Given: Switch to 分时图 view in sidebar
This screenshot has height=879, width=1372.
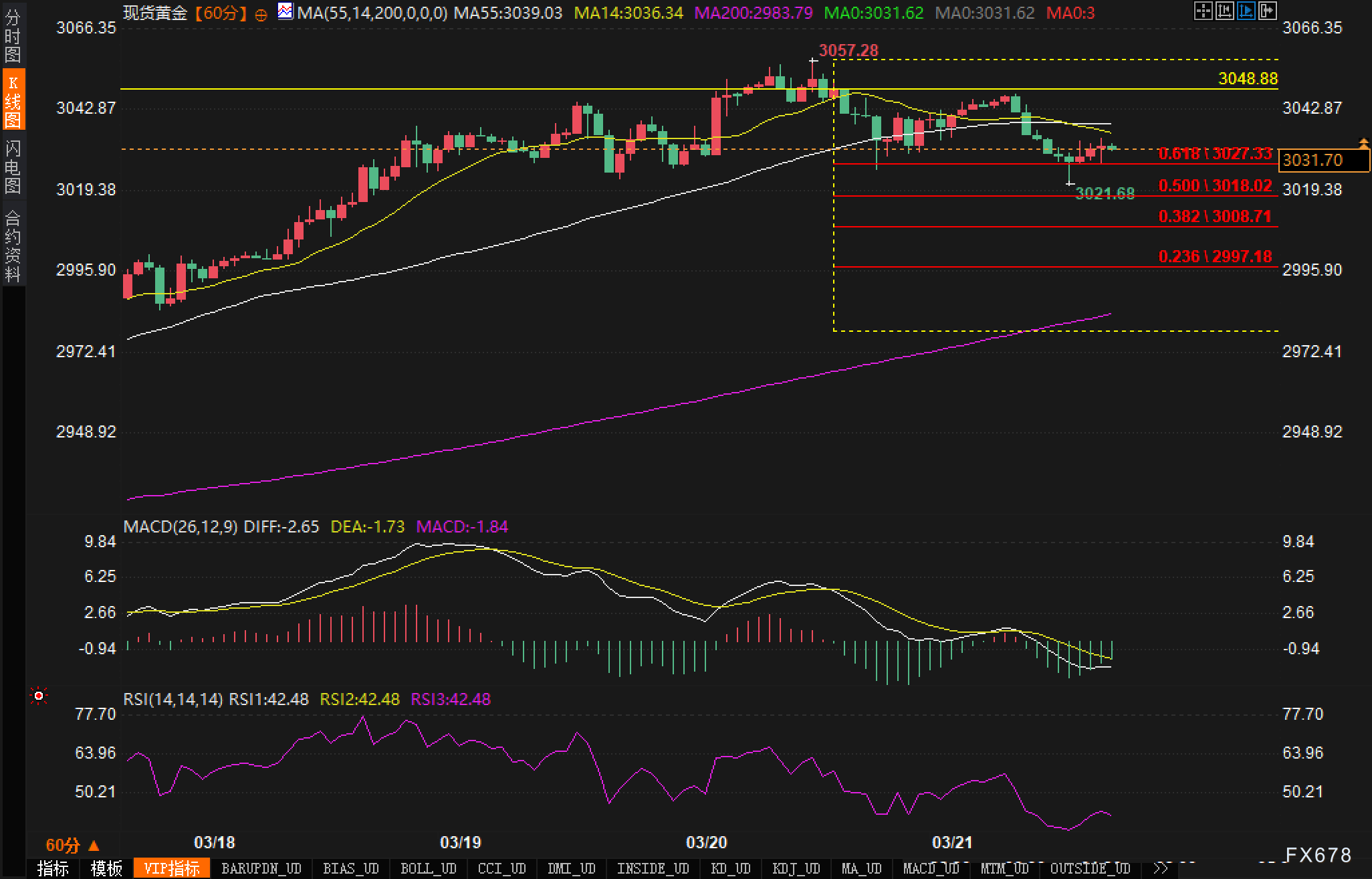Looking at the screenshot, I should [13, 35].
